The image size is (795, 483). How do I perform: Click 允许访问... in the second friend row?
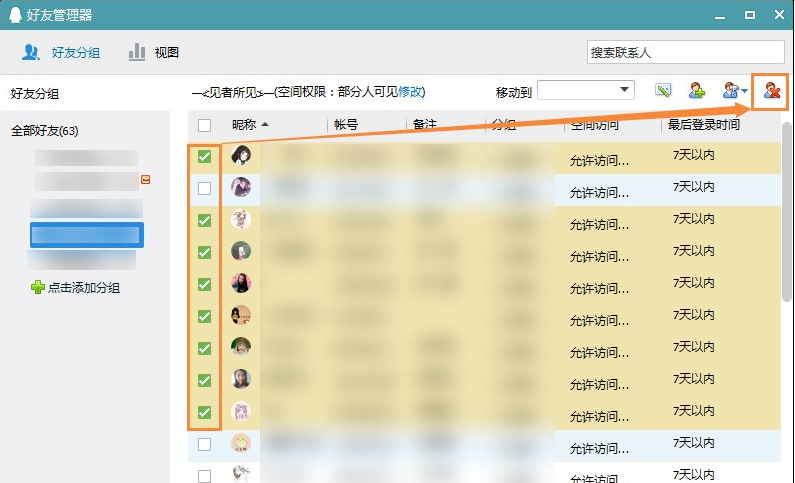click(599, 193)
